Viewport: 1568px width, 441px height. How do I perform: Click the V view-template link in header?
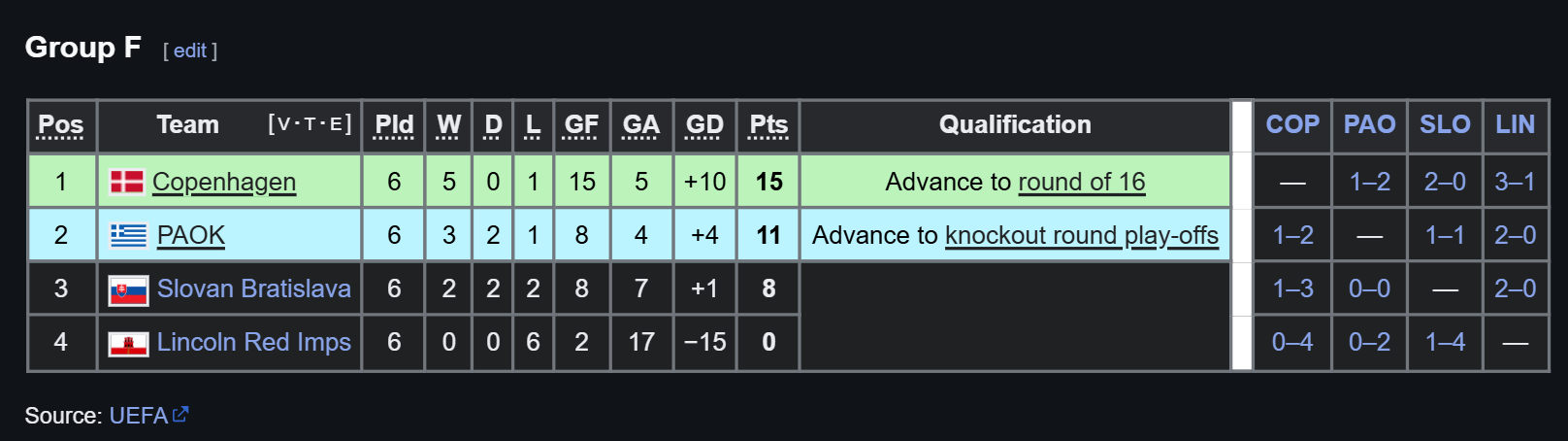(283, 124)
